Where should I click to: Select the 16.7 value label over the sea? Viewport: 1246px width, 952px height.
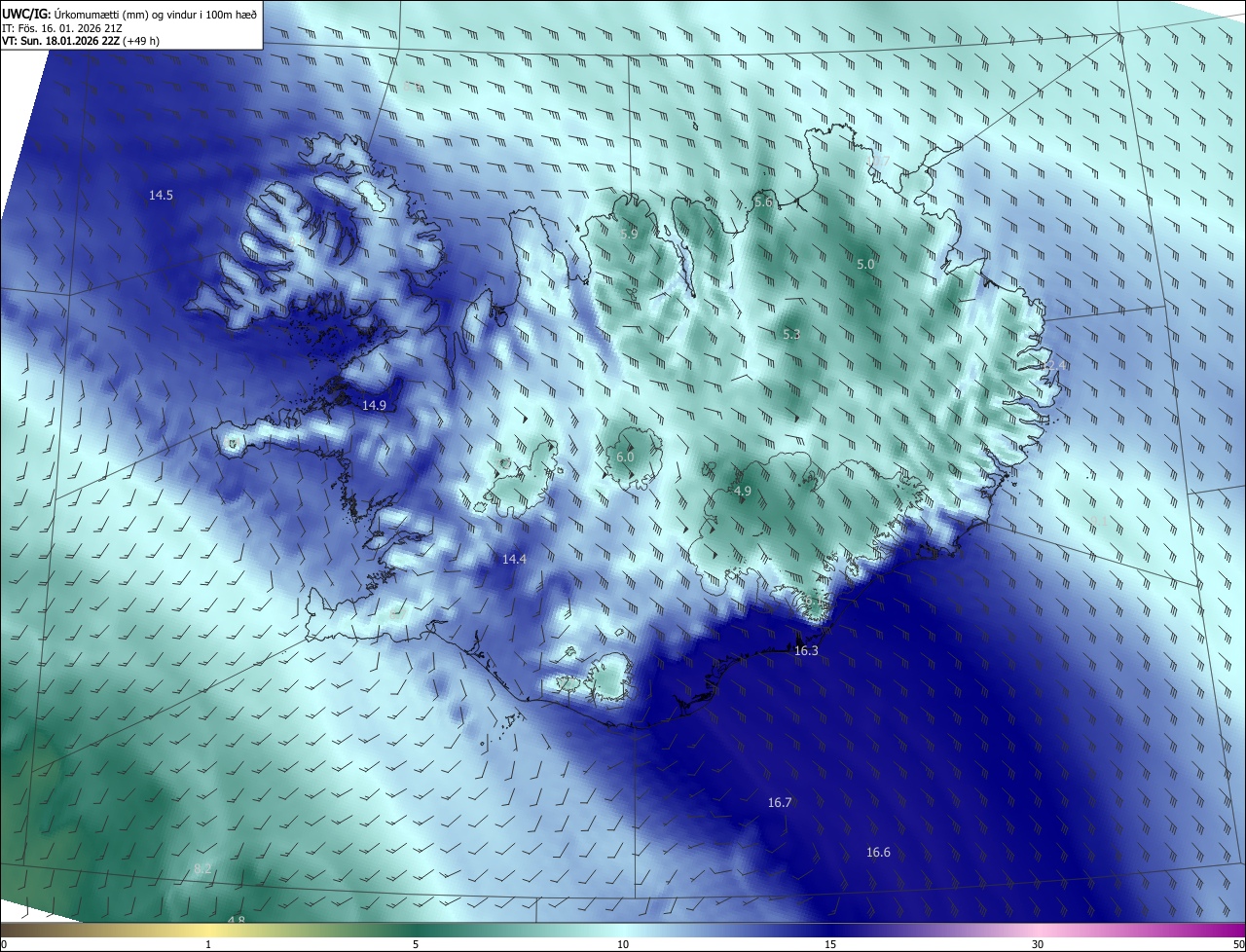tap(780, 803)
